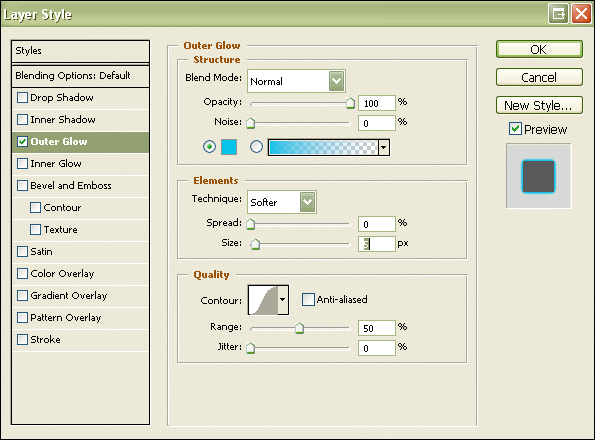Open the Technique dropdown
Screen dimensions: 595x440
tap(282, 202)
